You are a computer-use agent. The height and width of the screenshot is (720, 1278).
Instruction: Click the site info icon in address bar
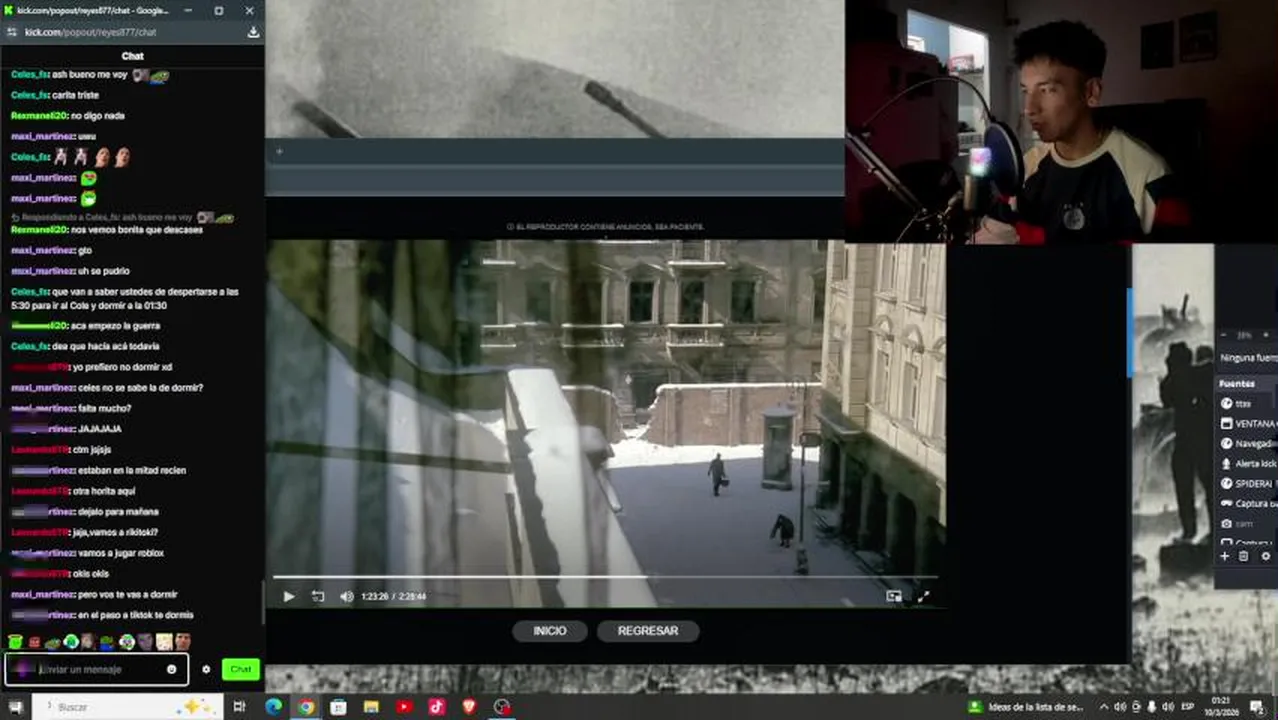click(x=12, y=32)
